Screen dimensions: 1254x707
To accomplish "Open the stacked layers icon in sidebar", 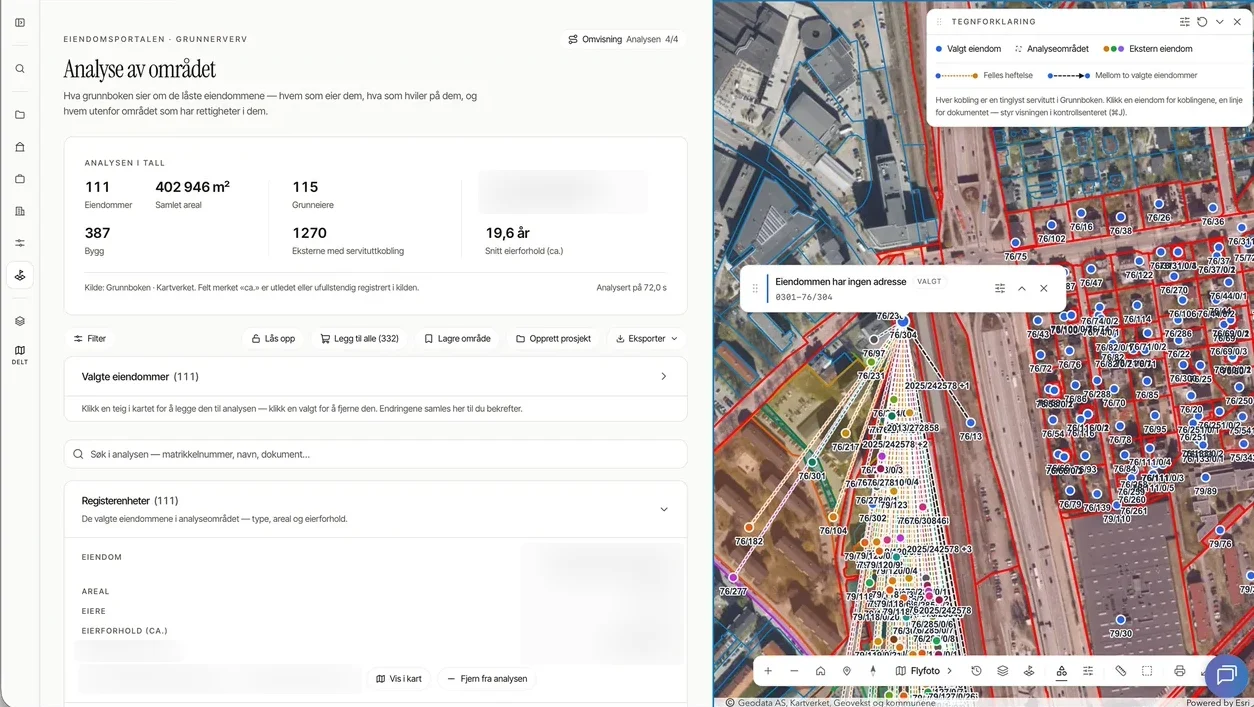I will [20, 321].
